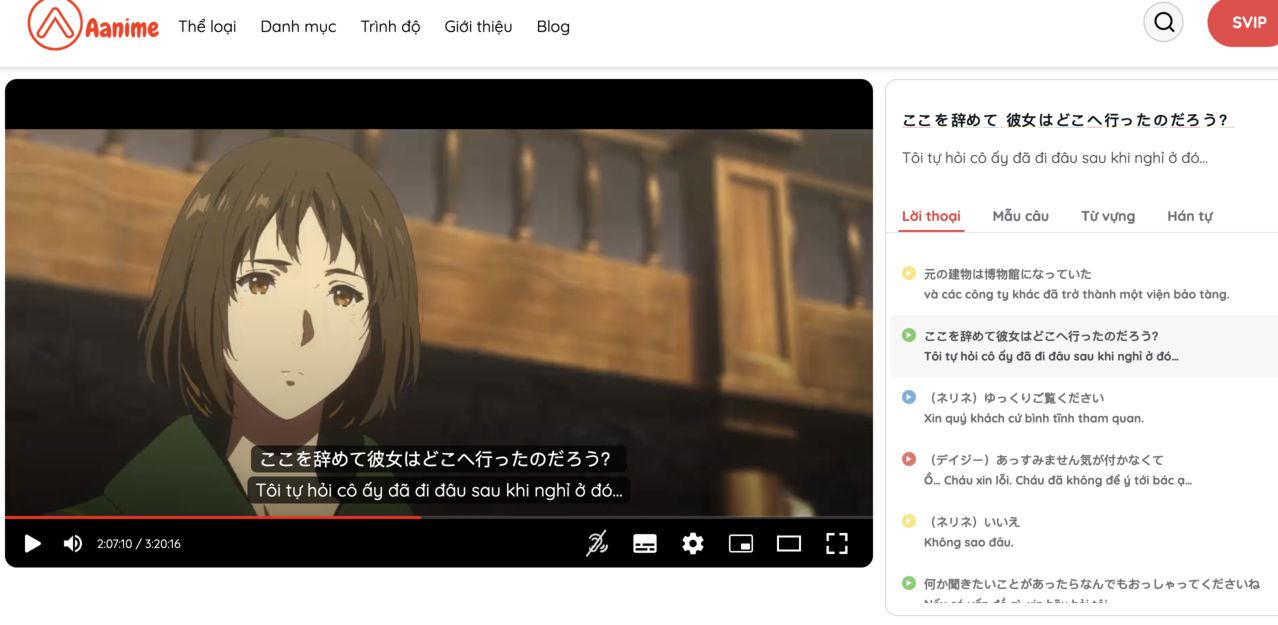The image size is (1278, 625).
Task: Expand the Danh mục menu
Action: [x=298, y=27]
